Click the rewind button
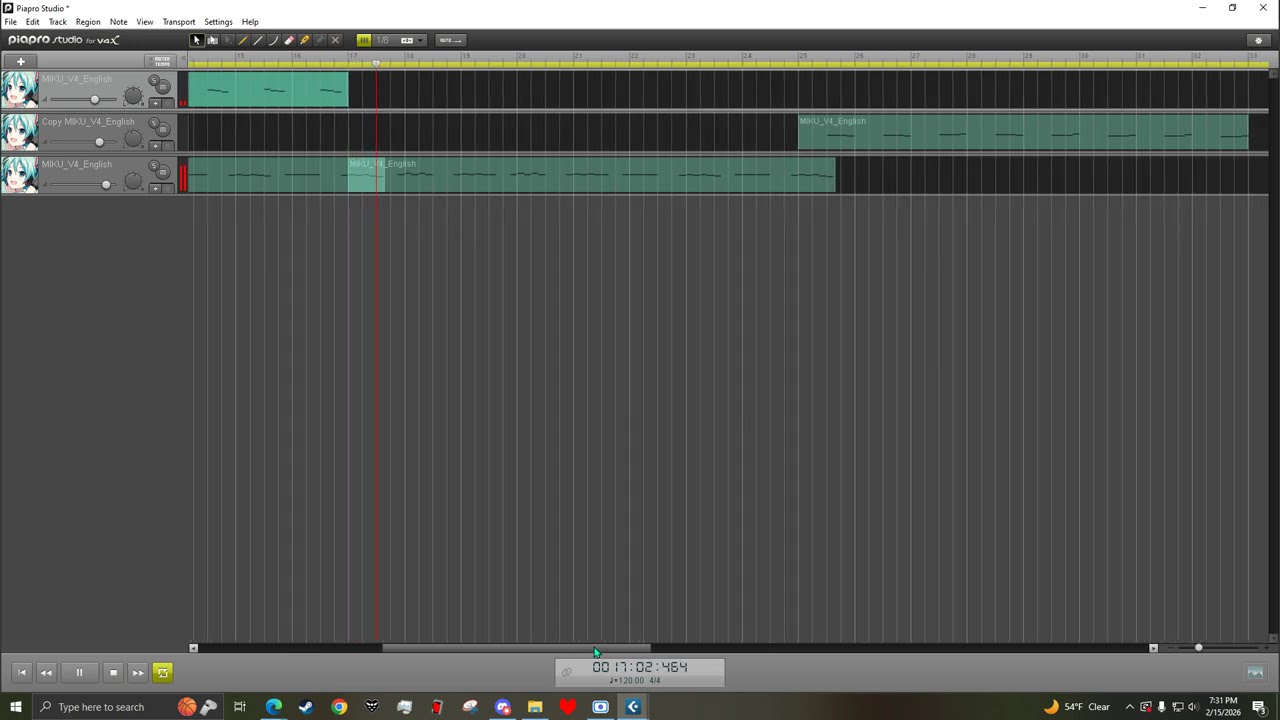Screen dimensions: 1280x720 pyautogui.click(x=46, y=673)
